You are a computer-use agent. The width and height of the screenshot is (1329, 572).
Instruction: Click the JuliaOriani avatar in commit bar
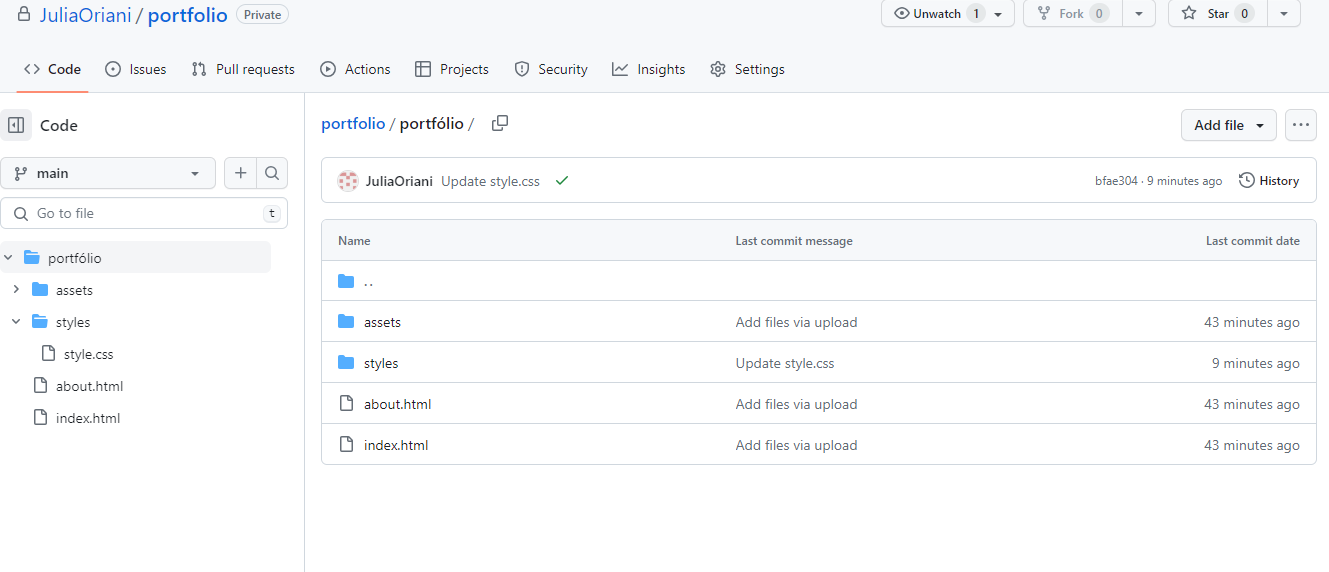(348, 181)
